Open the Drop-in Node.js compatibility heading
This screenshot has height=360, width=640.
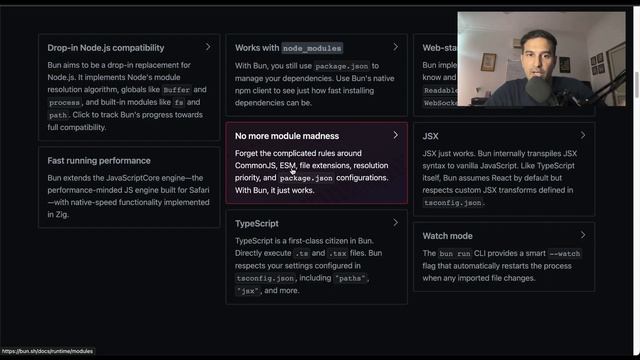pyautogui.click(x=106, y=48)
